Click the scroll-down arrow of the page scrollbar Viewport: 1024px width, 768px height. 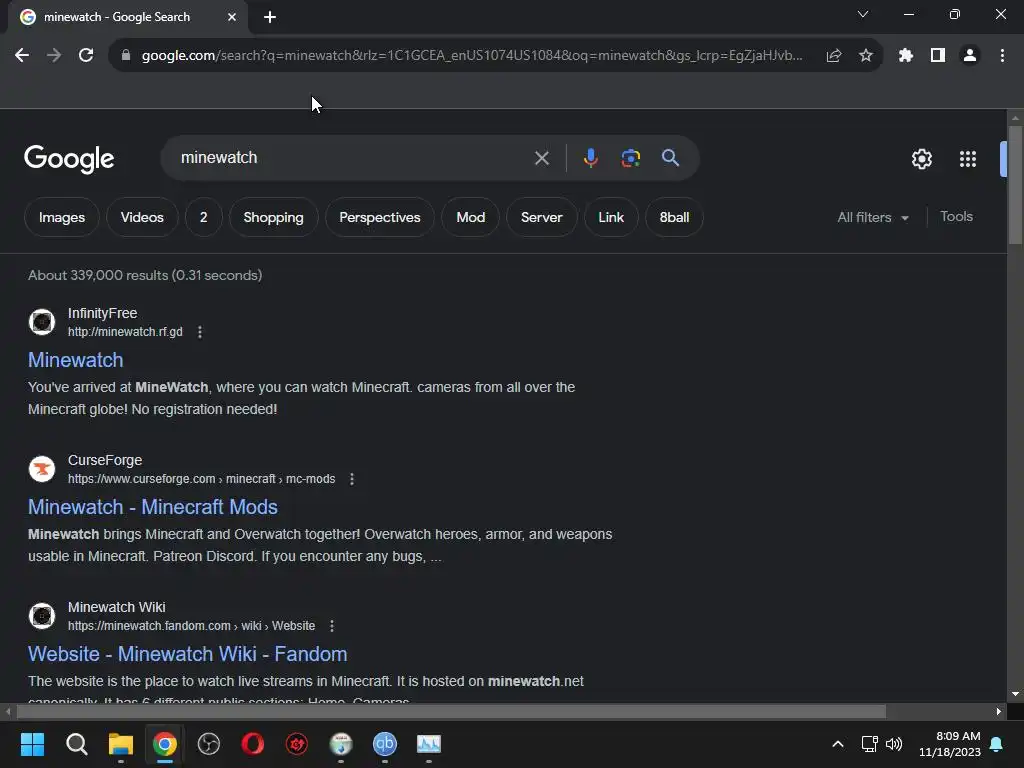pos(1015,694)
